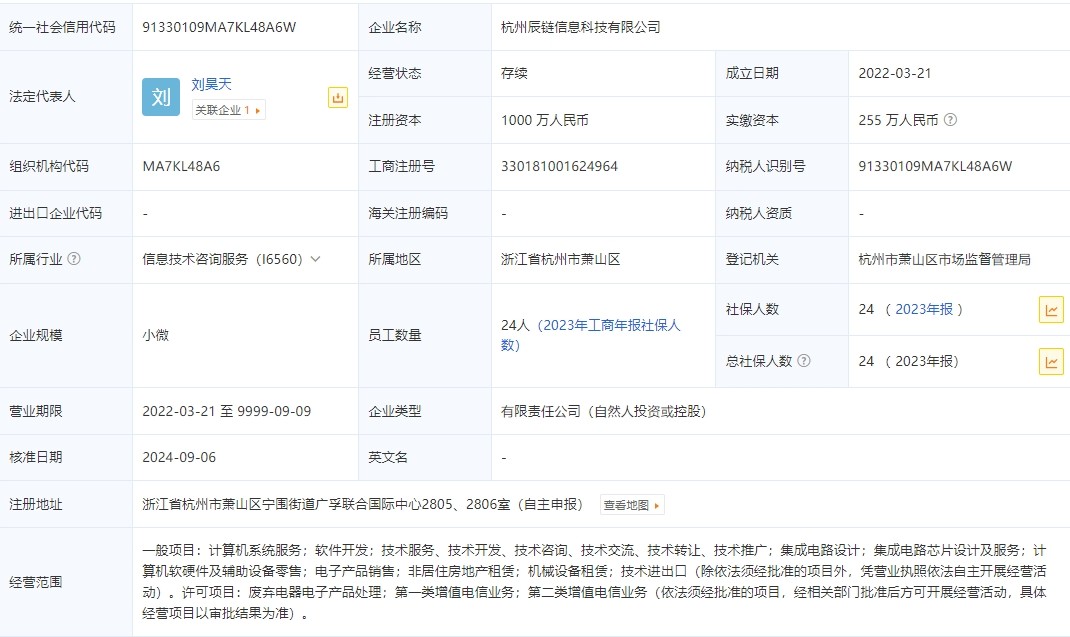This screenshot has width=1070, height=637.
Task: Expand the 信息技术咨询服务 industry chevron
Action: [315, 259]
